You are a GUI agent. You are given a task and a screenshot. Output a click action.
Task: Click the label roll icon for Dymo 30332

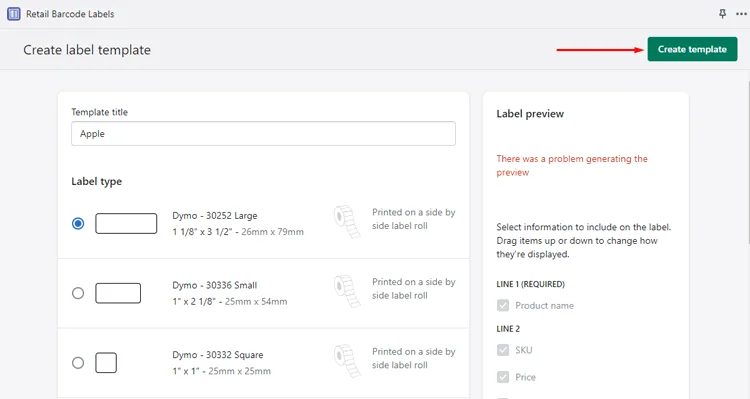347,360
